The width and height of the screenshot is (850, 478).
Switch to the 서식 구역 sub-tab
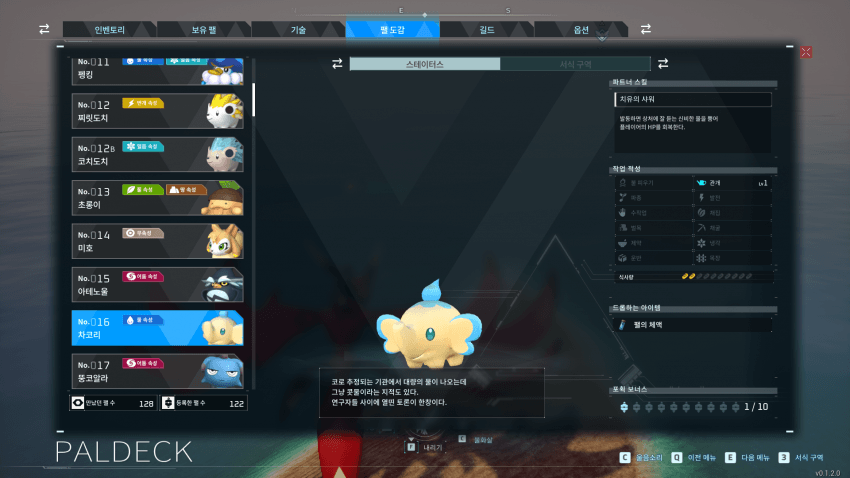click(575, 64)
